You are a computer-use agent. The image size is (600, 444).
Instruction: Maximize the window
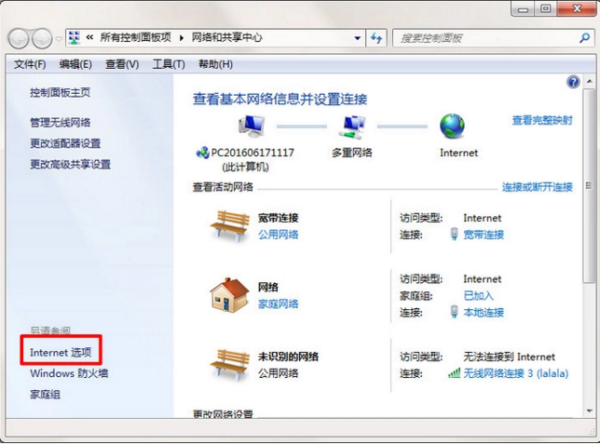[x=546, y=8]
